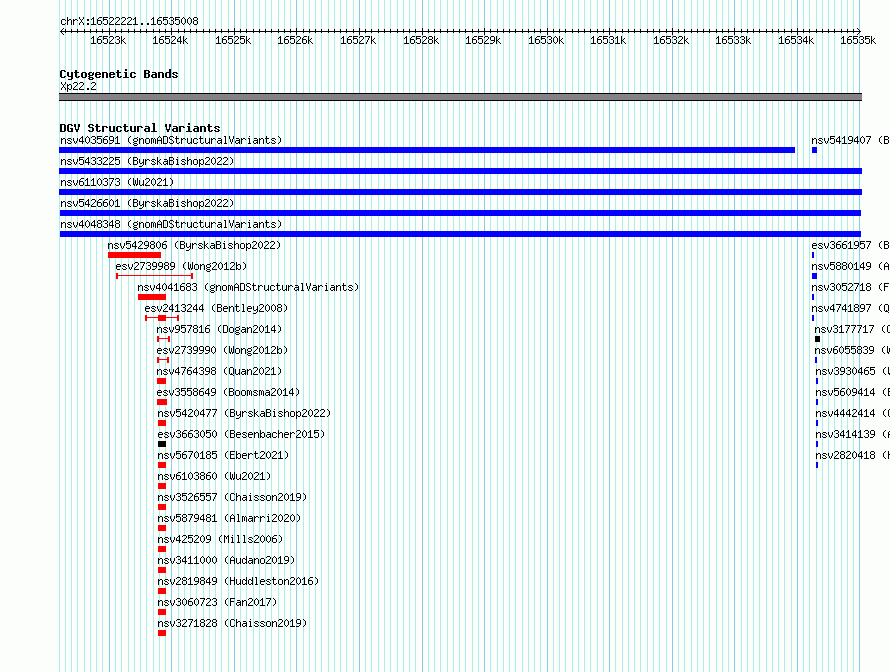The height and width of the screenshot is (672, 890).
Task: Open the nsv4764398 Quan2021 label
Action: [x=219, y=371]
